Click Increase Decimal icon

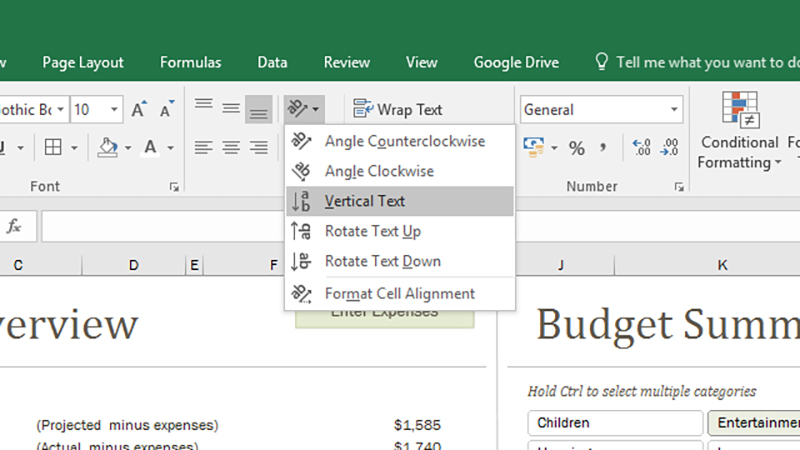coord(641,147)
